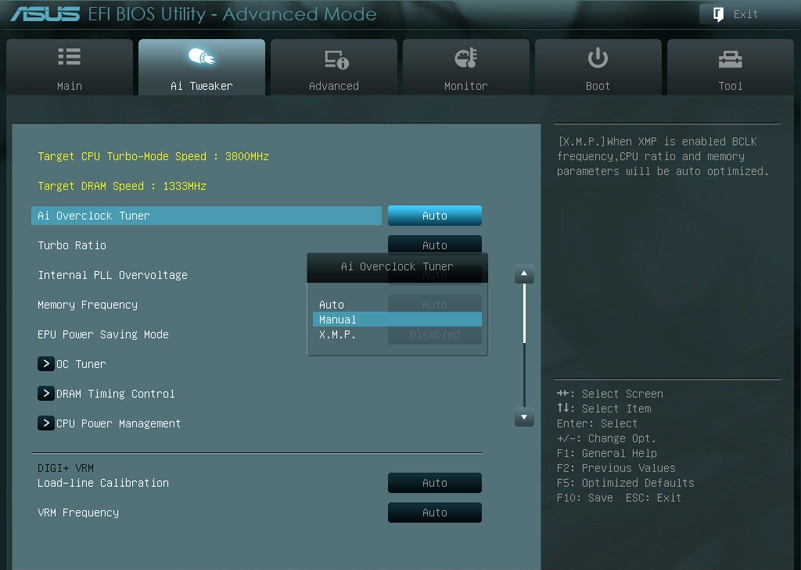Select the EPU Power Saving Mode label

103,334
